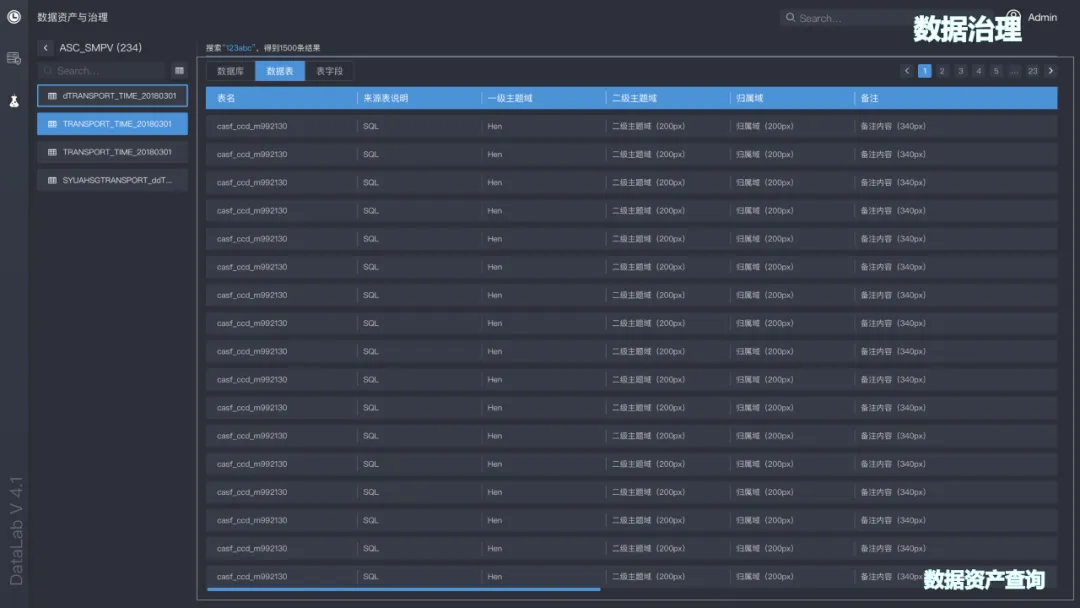This screenshot has width=1080, height=608.
Task: Click the Admin user avatar icon
Action: tap(1013, 16)
